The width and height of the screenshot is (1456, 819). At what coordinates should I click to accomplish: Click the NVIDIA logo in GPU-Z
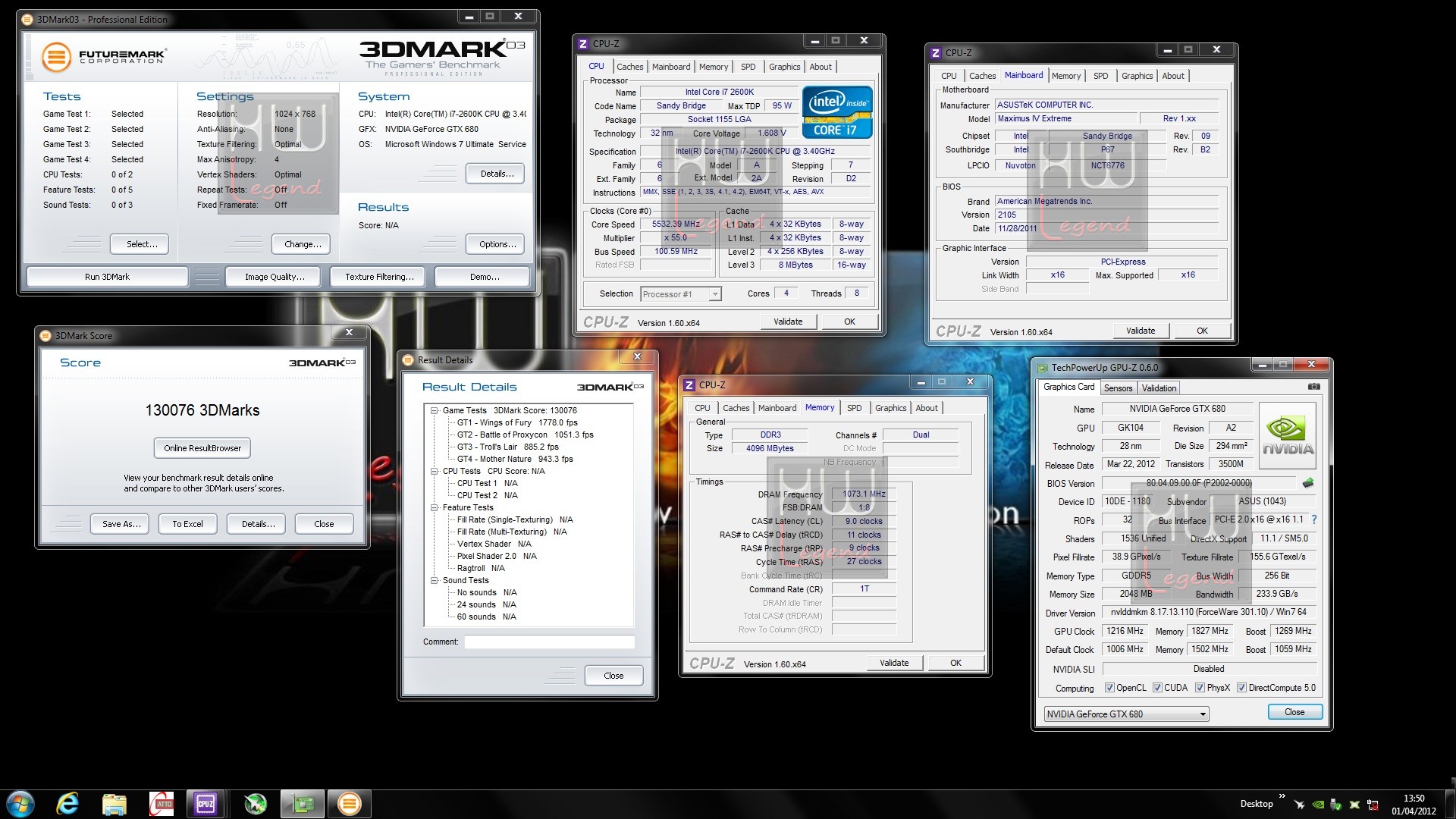tap(1288, 435)
